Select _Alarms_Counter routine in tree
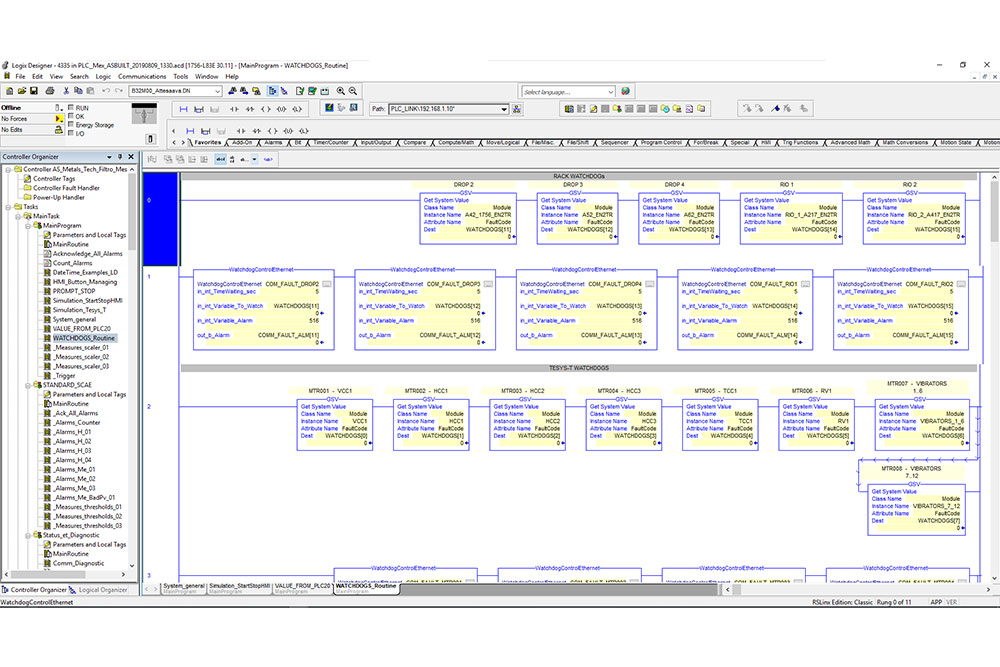Screen dimensions: 1000x667 point(77,422)
